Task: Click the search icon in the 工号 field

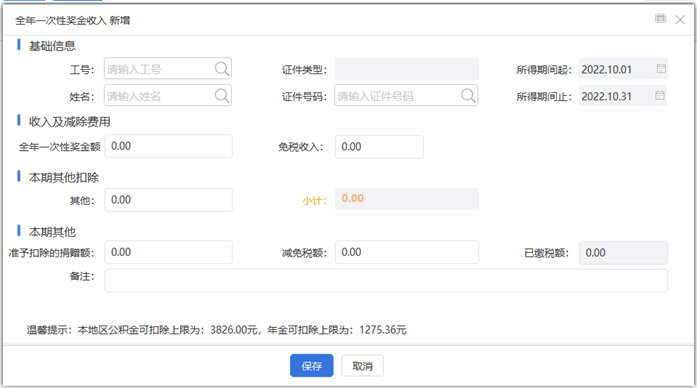Action: (x=222, y=69)
